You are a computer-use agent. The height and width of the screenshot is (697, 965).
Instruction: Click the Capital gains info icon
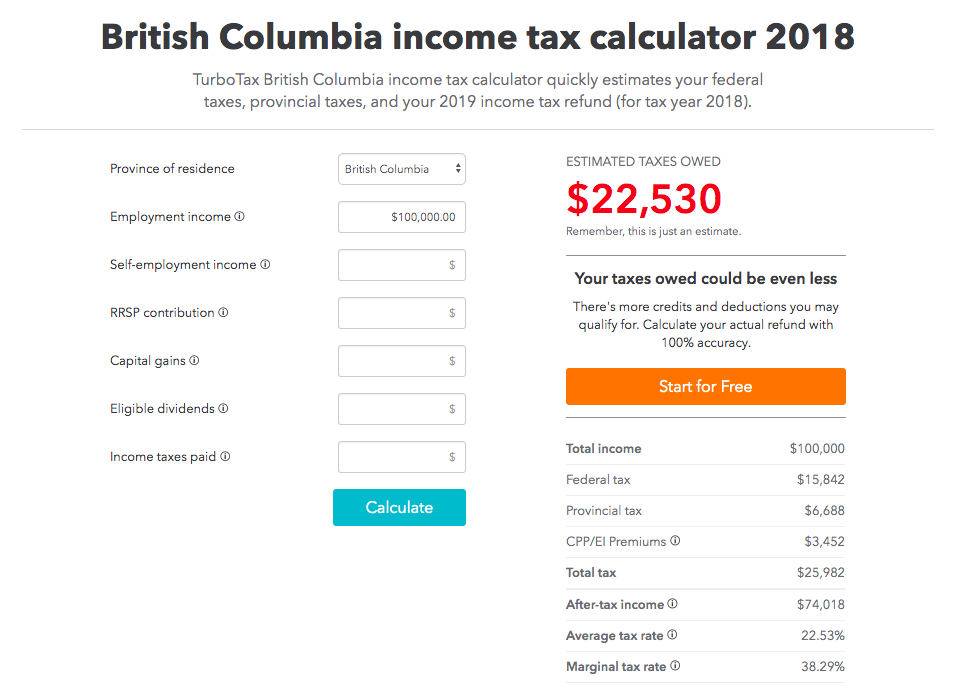point(194,361)
